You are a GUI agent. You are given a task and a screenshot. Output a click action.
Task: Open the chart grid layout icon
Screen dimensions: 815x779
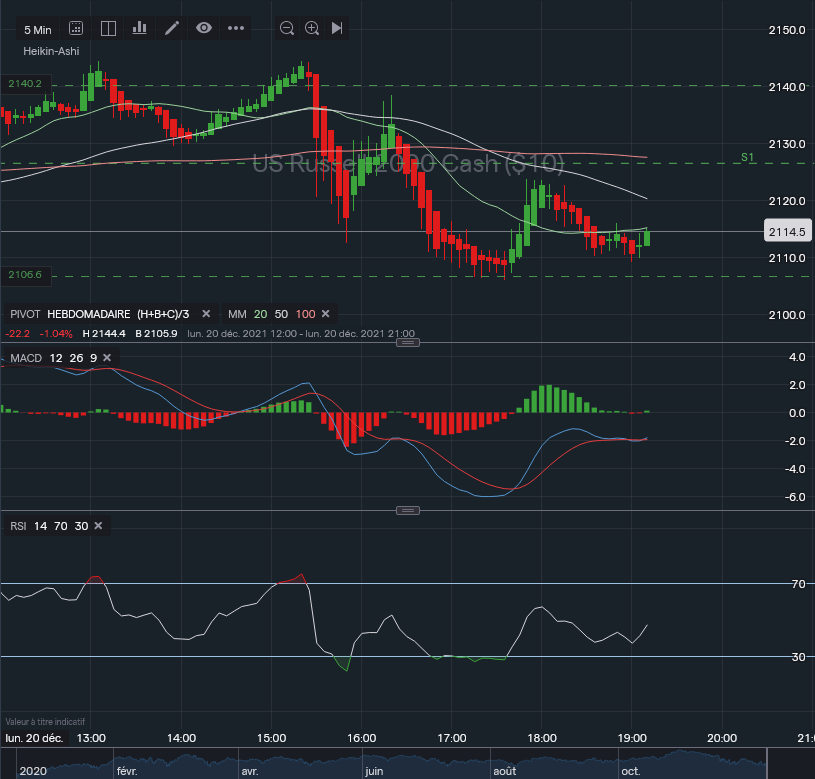(x=77, y=28)
